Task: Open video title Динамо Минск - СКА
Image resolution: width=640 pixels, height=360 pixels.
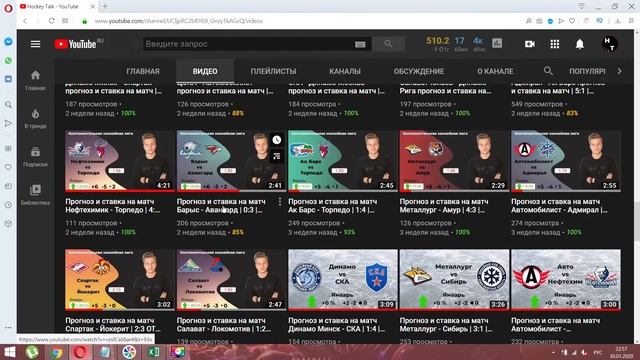Action: click(x=335, y=325)
